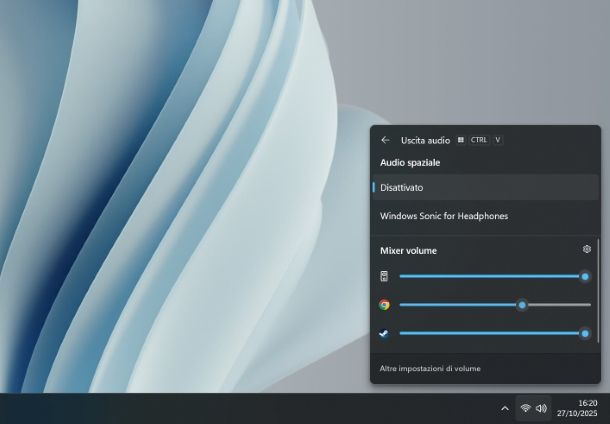610x424 pixels.
Task: Open Altre impostazioni di volume
Action: click(430, 368)
